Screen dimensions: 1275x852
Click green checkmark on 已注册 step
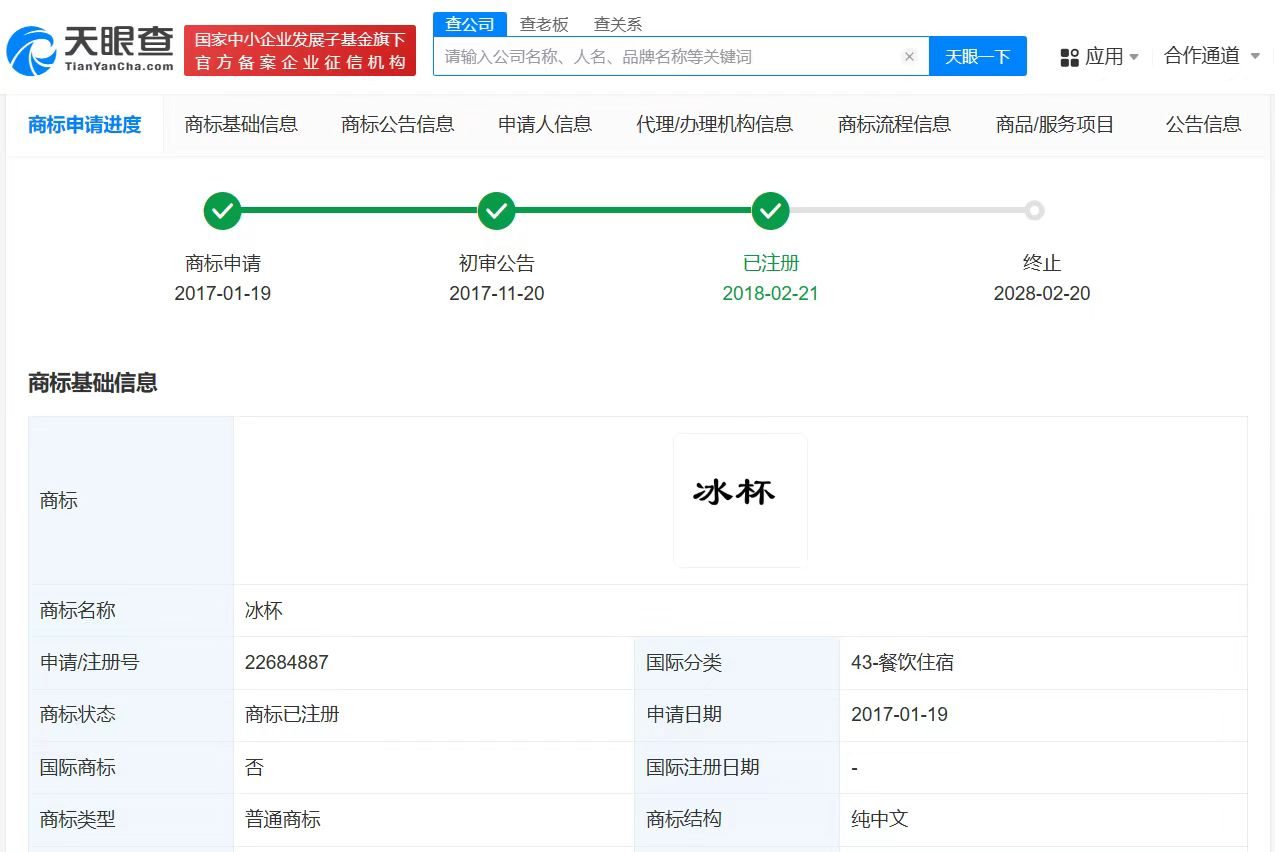click(x=770, y=211)
